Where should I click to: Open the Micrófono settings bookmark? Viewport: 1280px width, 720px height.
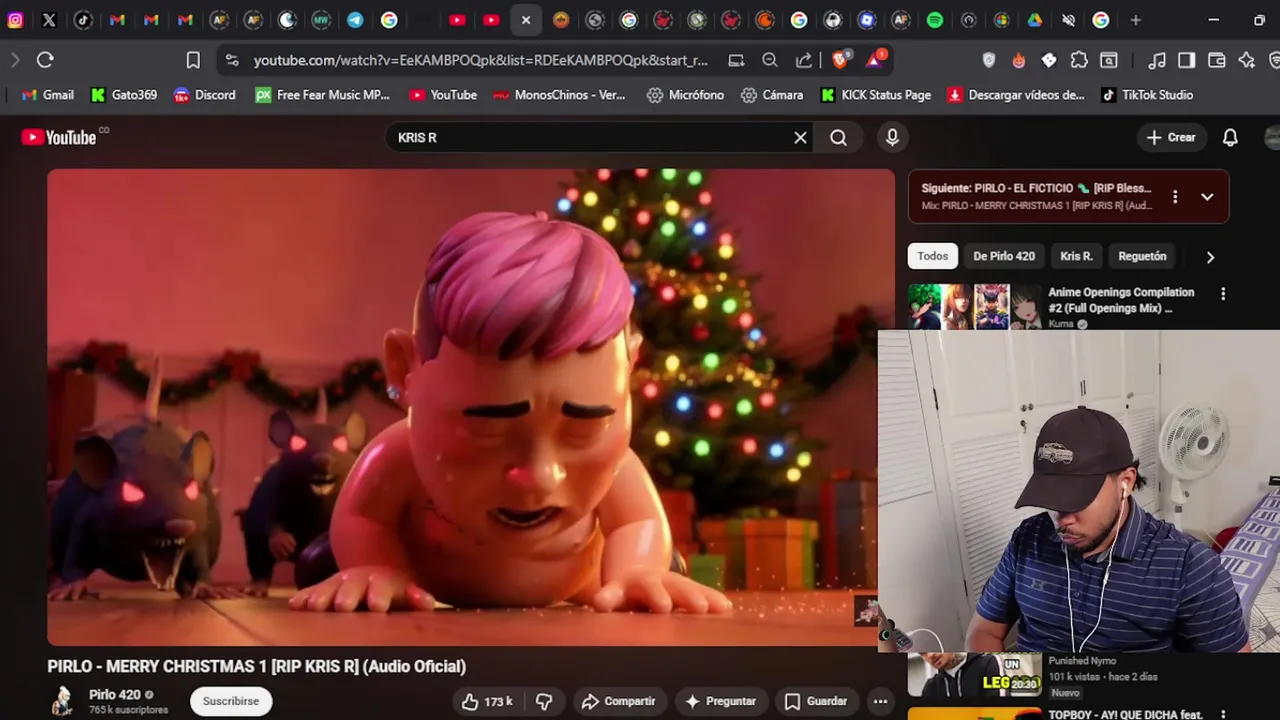tap(685, 95)
